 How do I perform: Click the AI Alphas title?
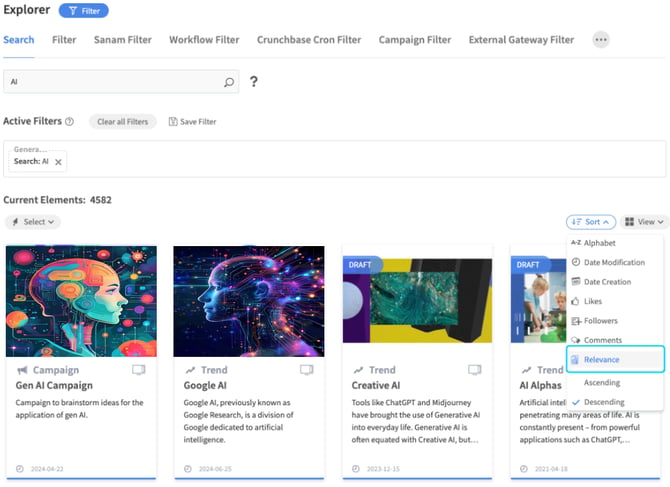[x=541, y=385]
